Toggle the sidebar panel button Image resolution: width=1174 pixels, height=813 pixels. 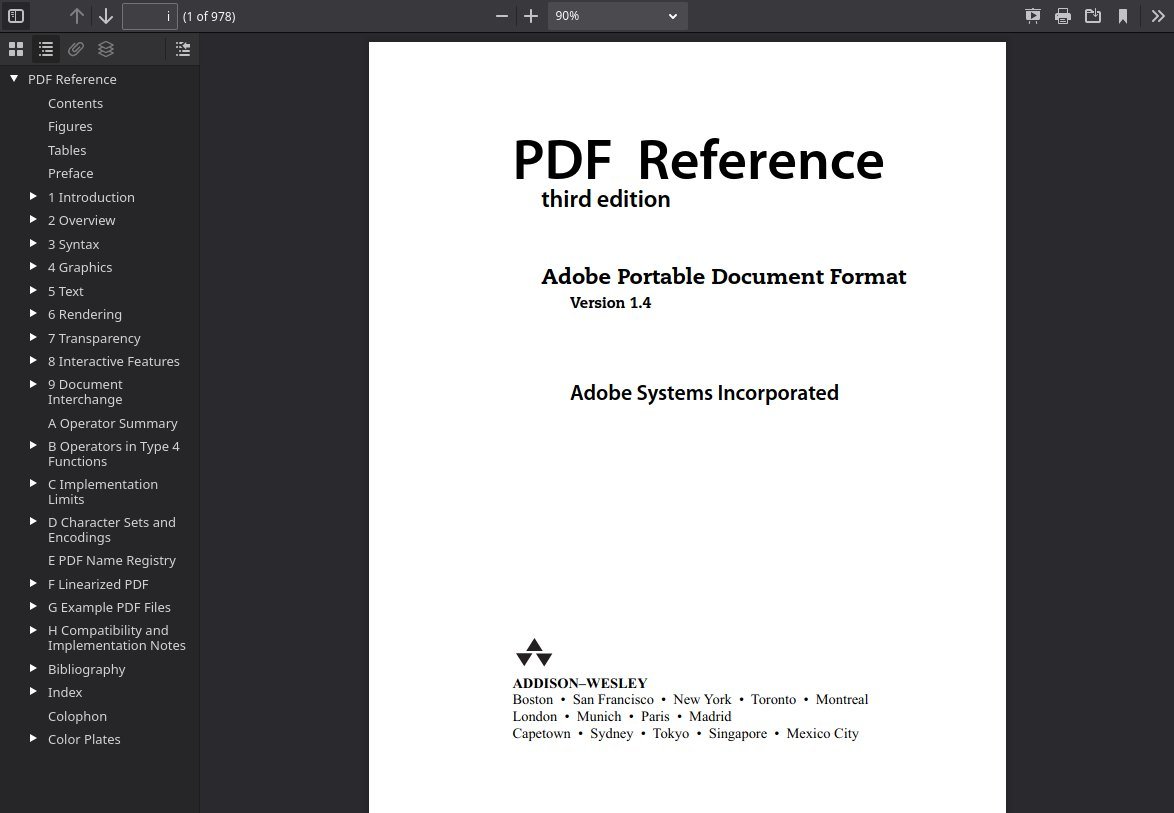pyautogui.click(x=16, y=16)
